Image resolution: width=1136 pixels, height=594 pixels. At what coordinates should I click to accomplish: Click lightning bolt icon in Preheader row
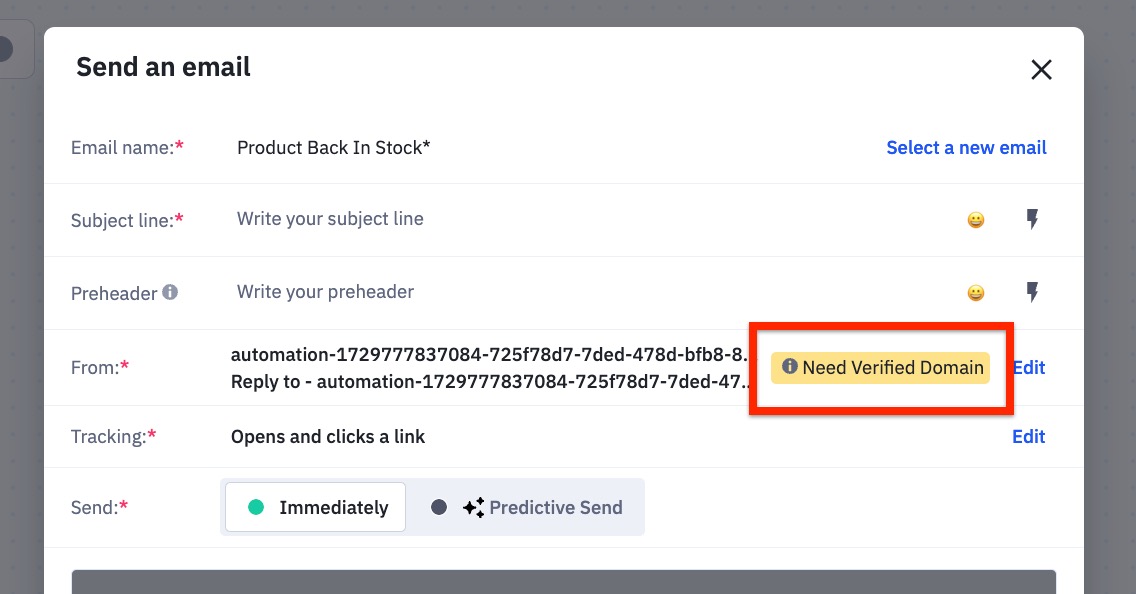1033,292
